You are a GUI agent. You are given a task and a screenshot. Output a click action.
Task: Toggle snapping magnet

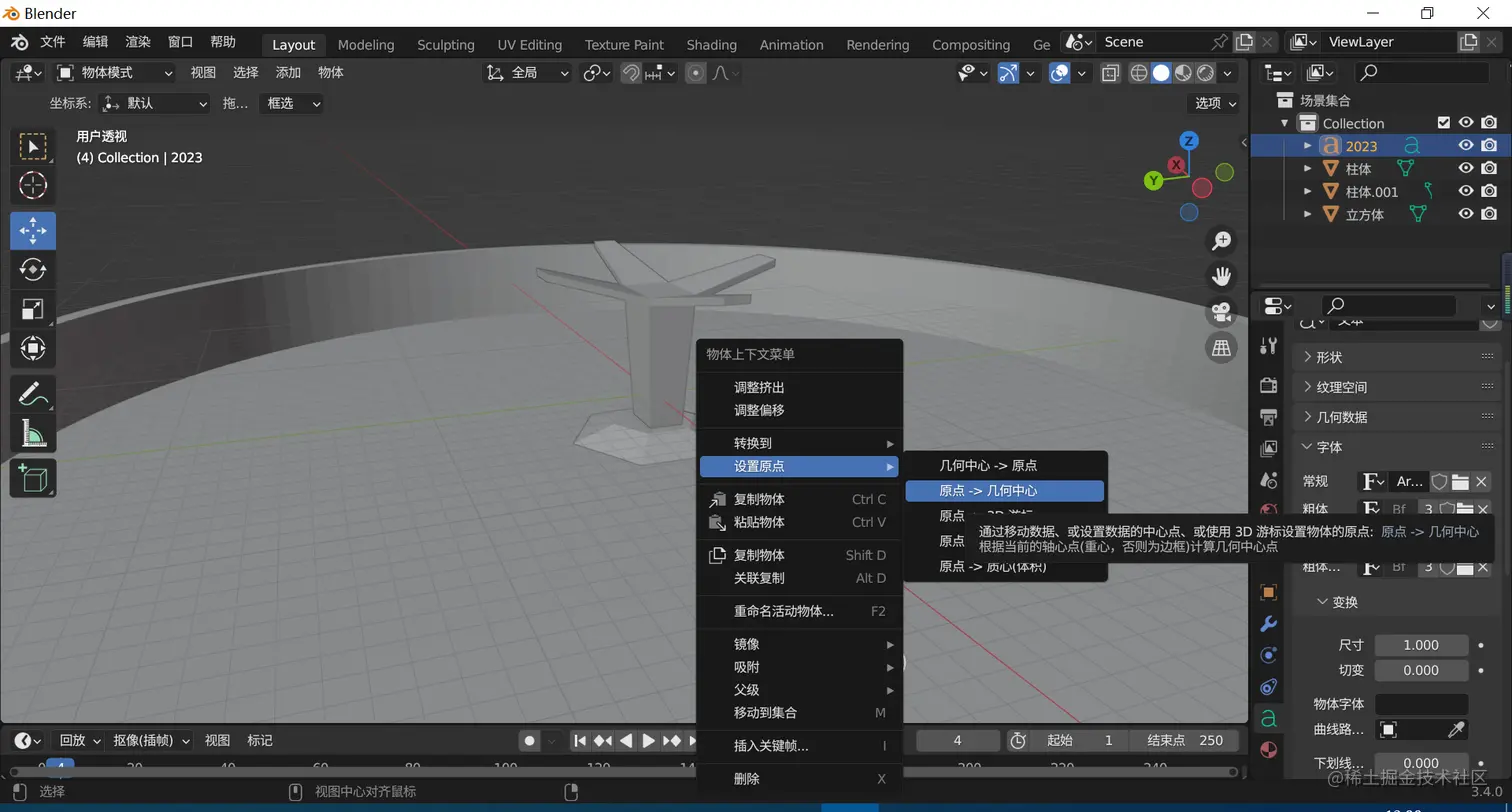(631, 73)
